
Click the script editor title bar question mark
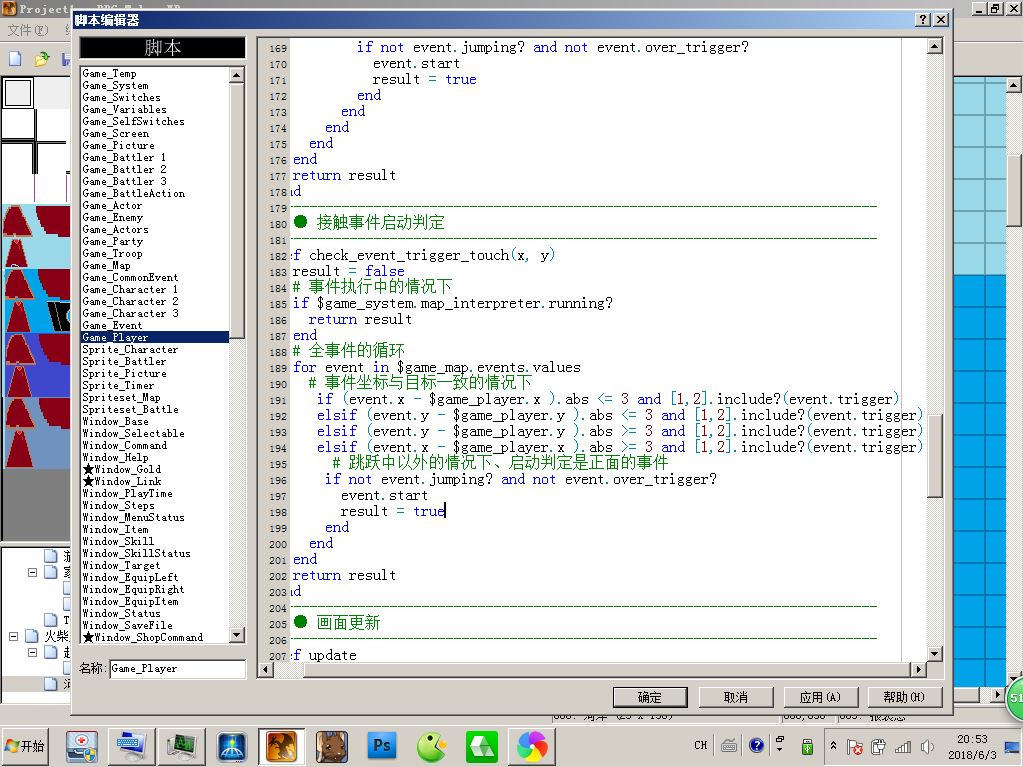tap(923, 20)
